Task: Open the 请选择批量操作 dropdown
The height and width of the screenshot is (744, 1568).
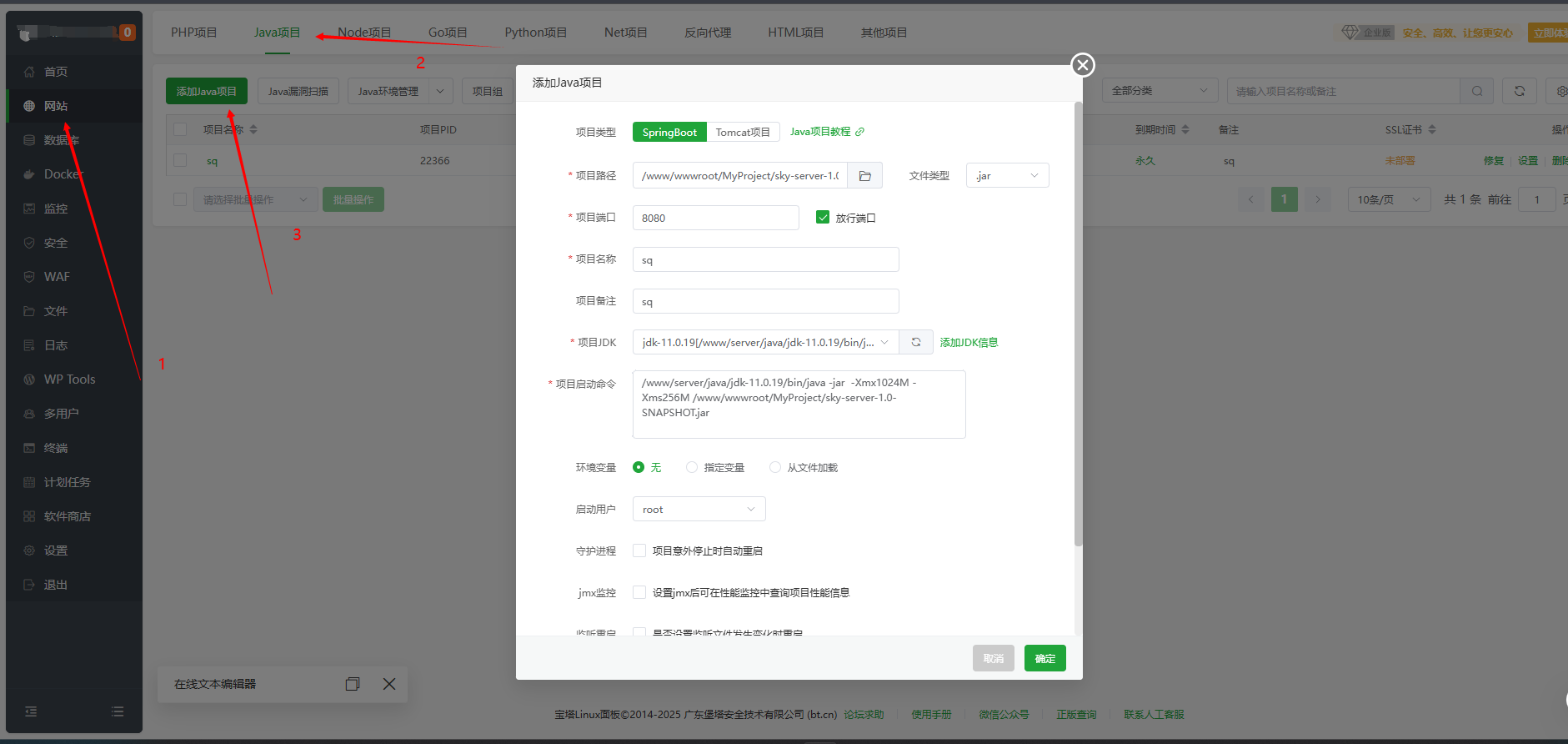Action: (255, 199)
